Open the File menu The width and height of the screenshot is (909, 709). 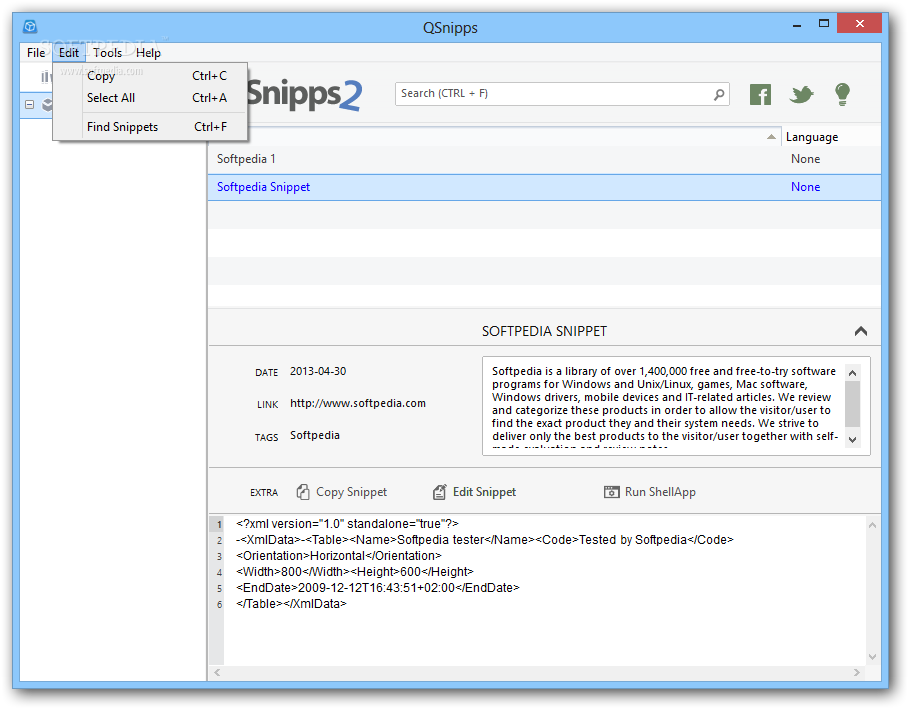pos(36,53)
